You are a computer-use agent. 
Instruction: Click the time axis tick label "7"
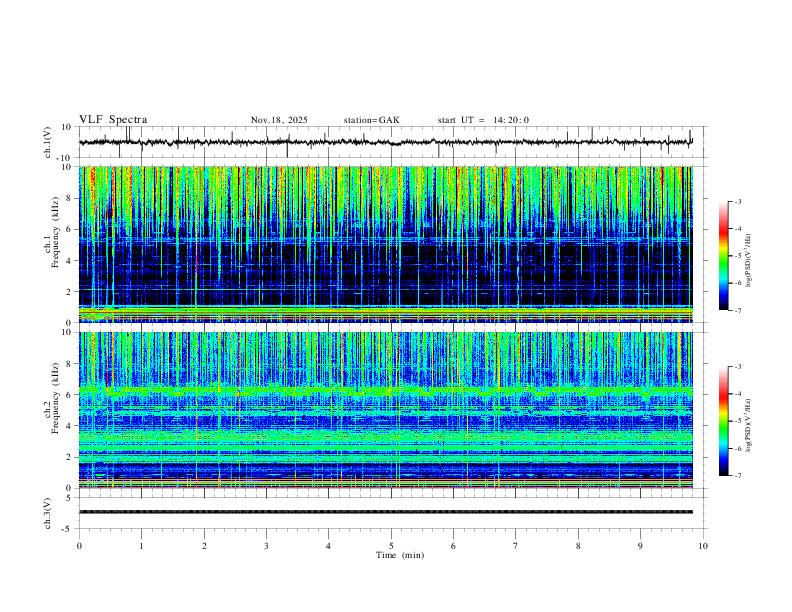(516, 546)
